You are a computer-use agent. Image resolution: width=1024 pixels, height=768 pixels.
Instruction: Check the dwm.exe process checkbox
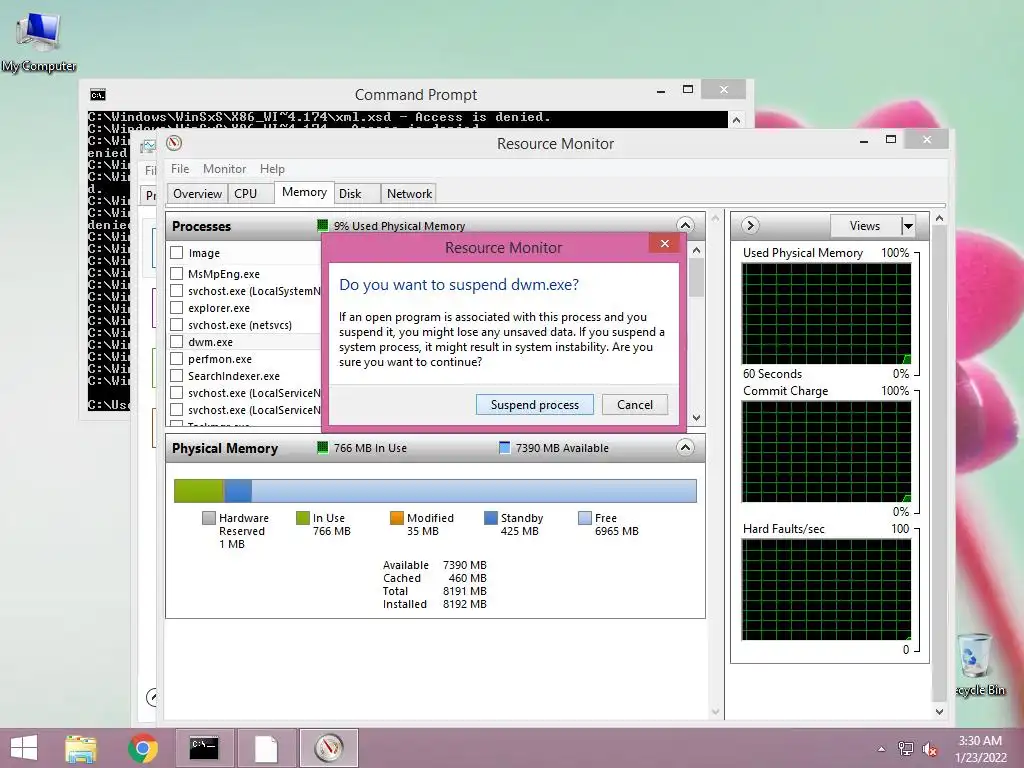(176, 342)
